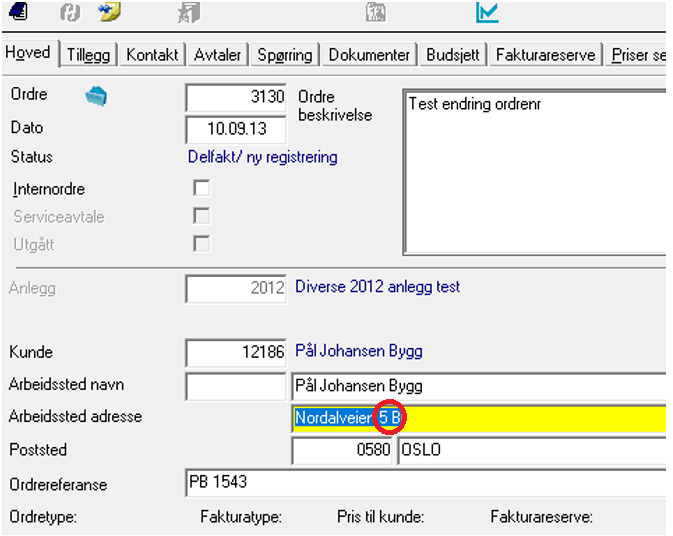Click the Arbeidssted navn field Pål Johansen Bygg
The height and width of the screenshot is (536, 673).
pyautogui.click(x=479, y=386)
